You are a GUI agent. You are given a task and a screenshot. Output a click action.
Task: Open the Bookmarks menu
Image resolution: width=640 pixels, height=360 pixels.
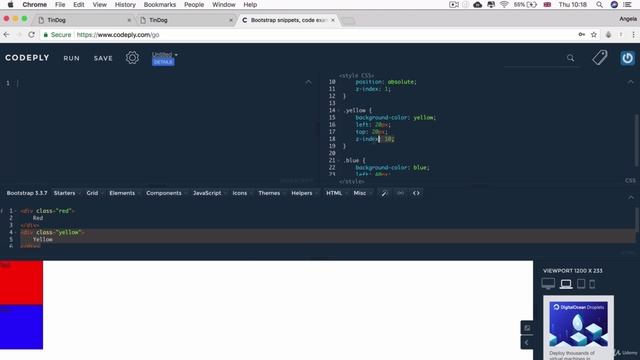tap(160, 4)
